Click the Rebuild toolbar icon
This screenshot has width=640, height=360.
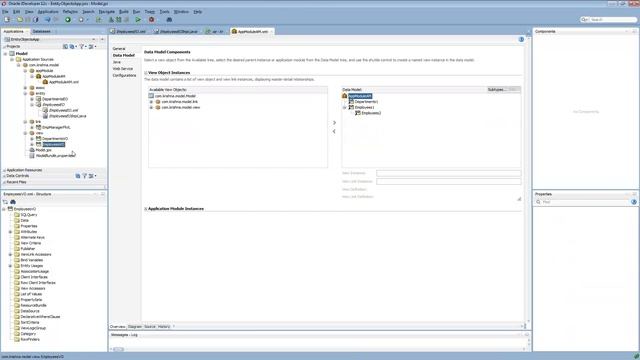[x=119, y=20]
